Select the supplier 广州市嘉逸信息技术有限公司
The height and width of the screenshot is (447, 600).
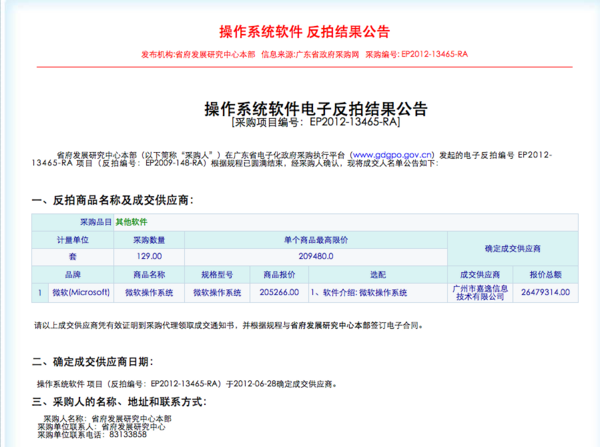coord(480,292)
